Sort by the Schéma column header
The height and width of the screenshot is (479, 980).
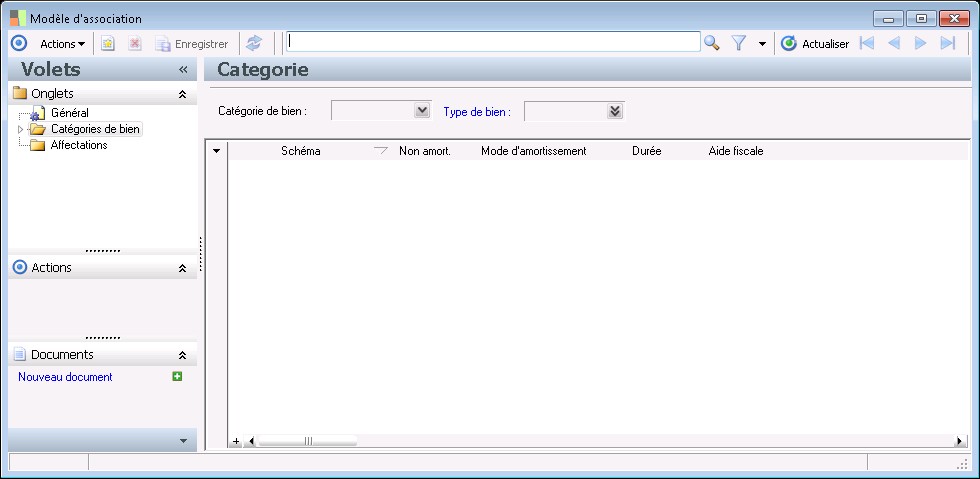point(301,151)
